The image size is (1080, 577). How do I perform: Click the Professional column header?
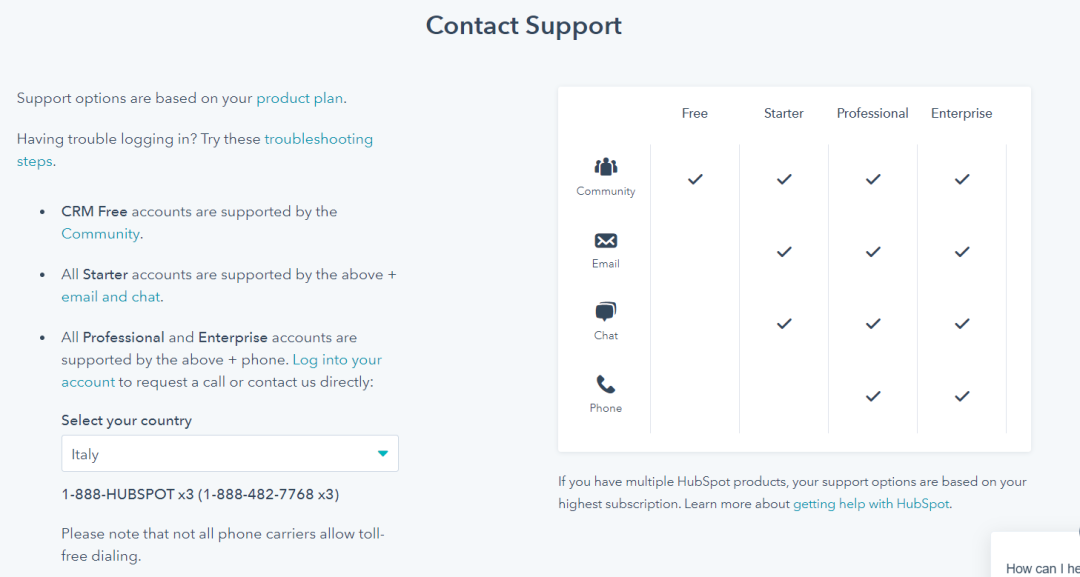point(873,113)
